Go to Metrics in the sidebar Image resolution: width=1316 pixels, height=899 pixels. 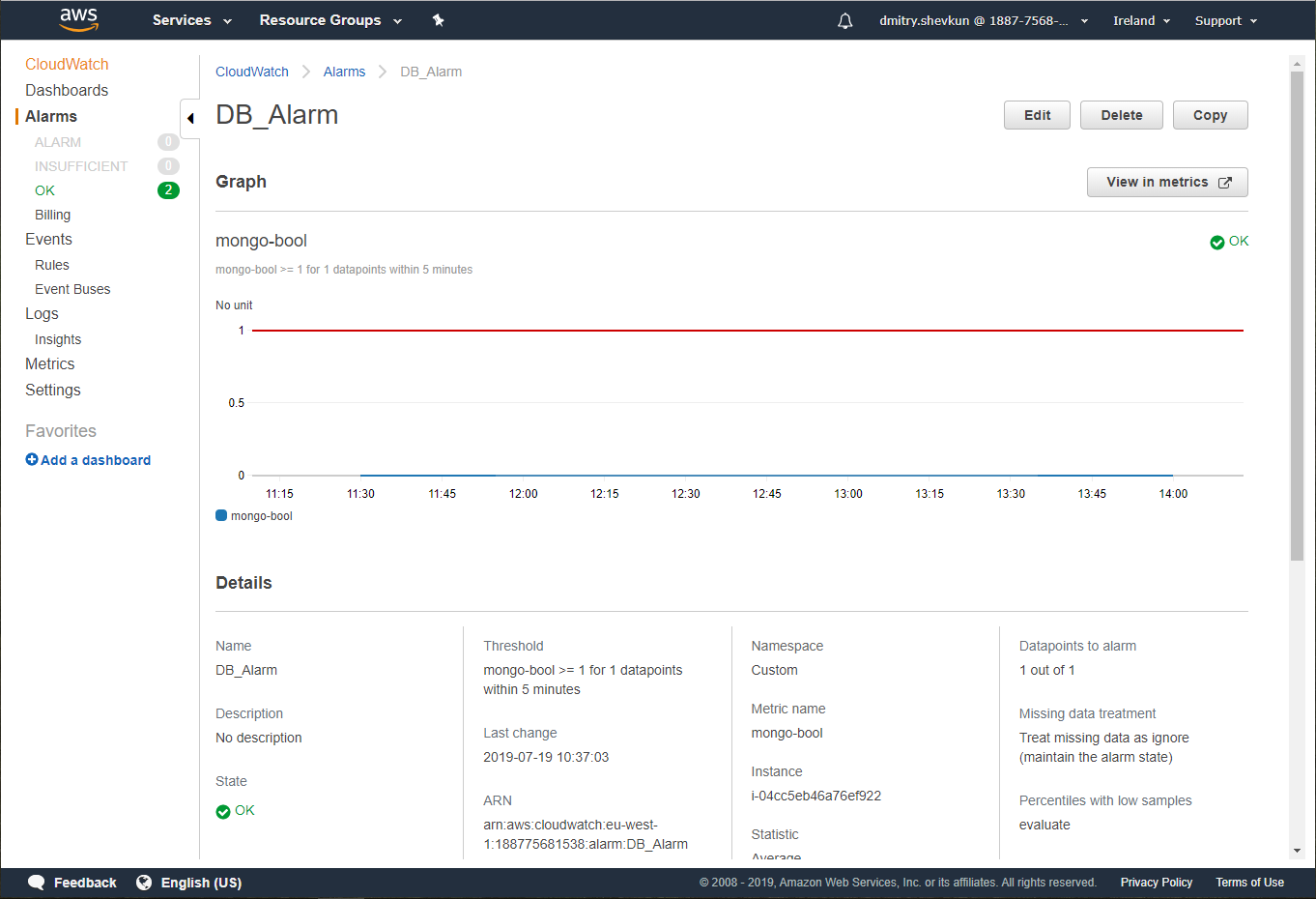[x=50, y=363]
